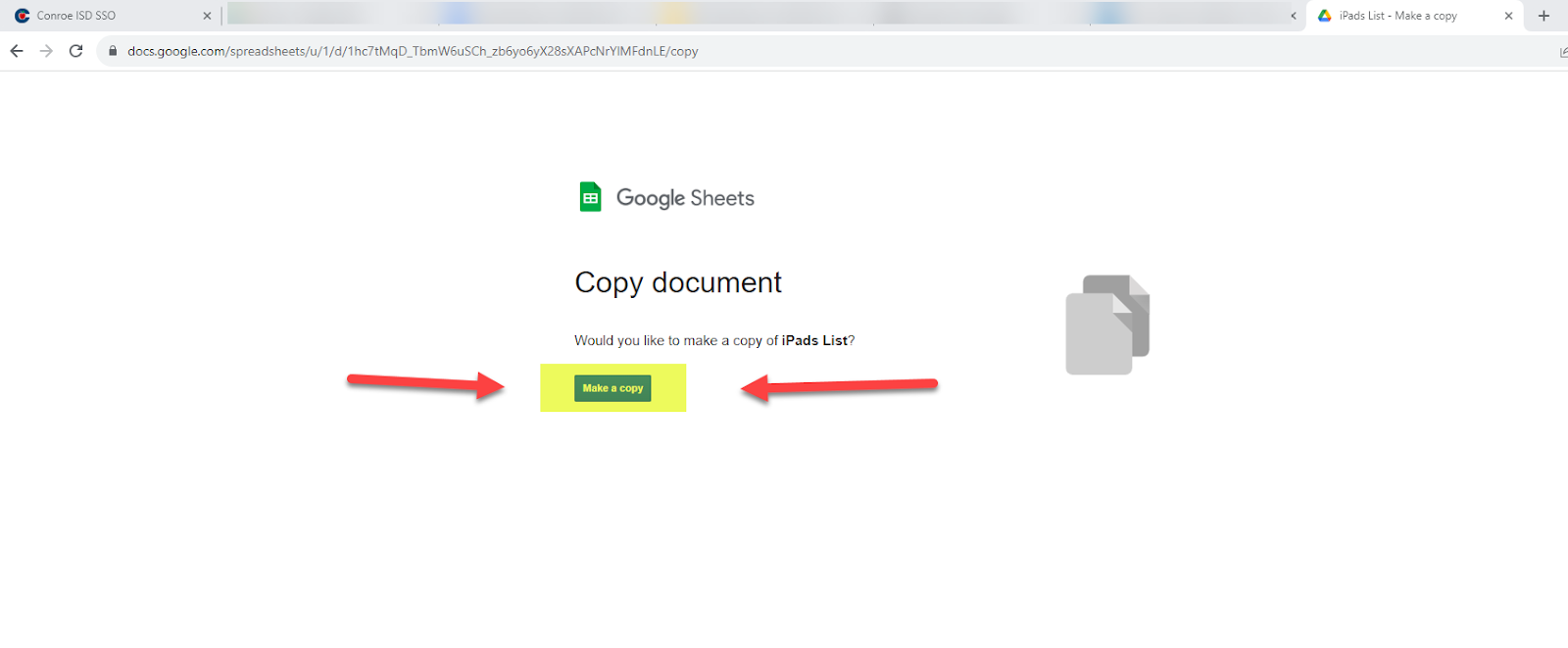Go back to the previous page
The height and width of the screenshot is (648, 1568).
click(x=17, y=51)
